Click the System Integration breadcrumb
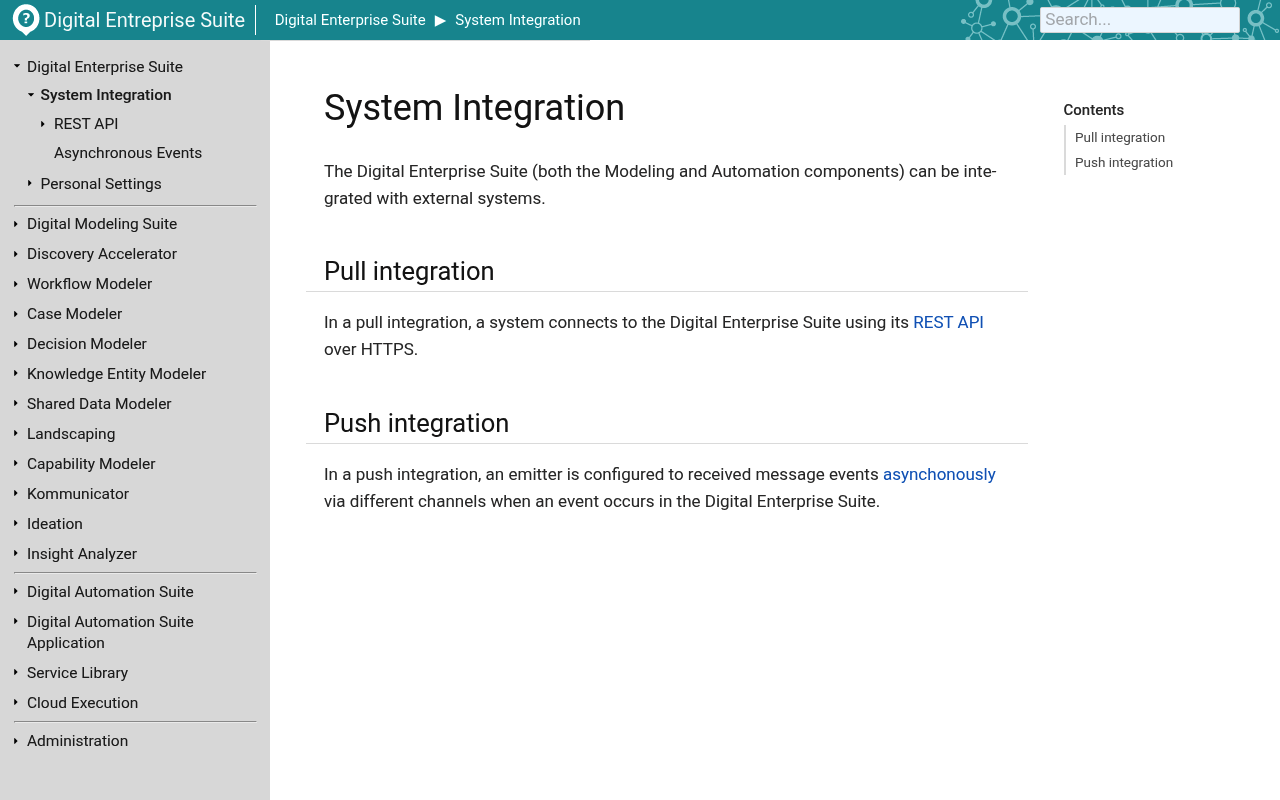 pos(518,20)
